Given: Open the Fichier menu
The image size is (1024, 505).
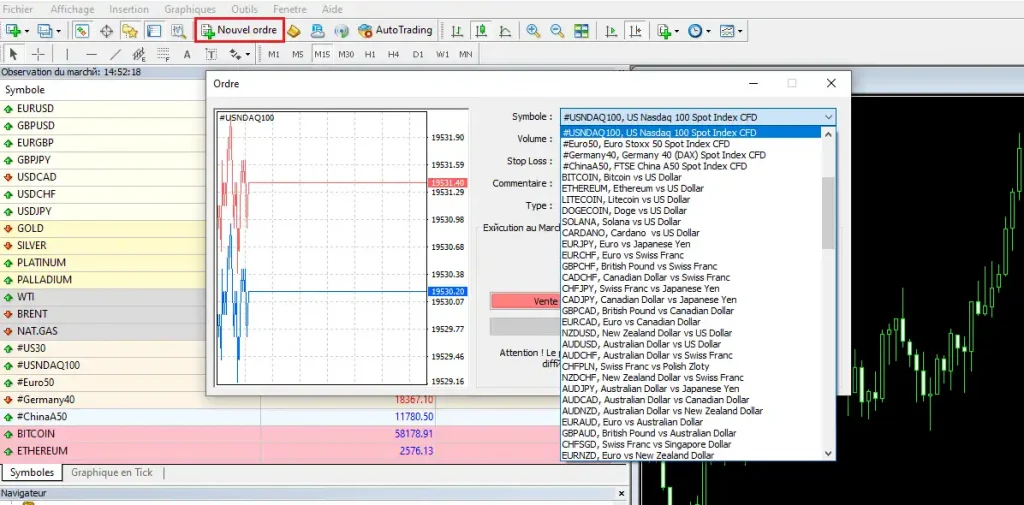Looking at the screenshot, I should (18, 9).
